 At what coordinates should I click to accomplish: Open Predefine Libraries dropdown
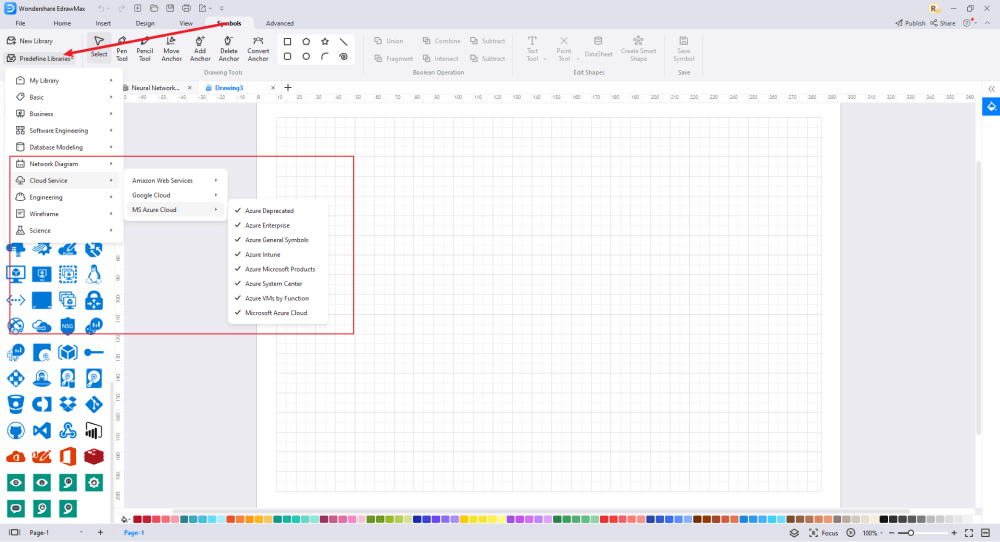coord(40,59)
